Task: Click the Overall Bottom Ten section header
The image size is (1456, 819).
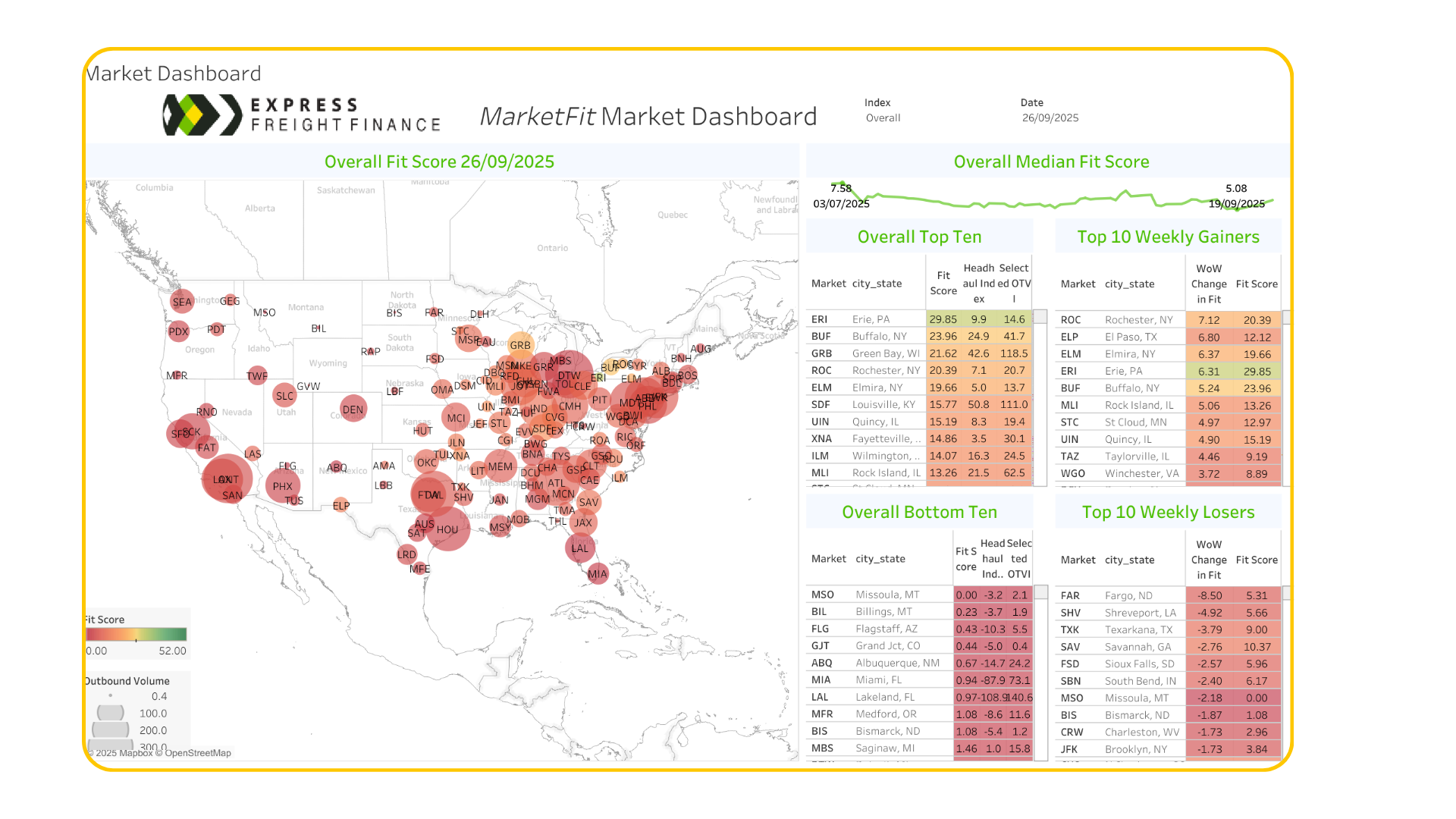Action: click(x=919, y=512)
